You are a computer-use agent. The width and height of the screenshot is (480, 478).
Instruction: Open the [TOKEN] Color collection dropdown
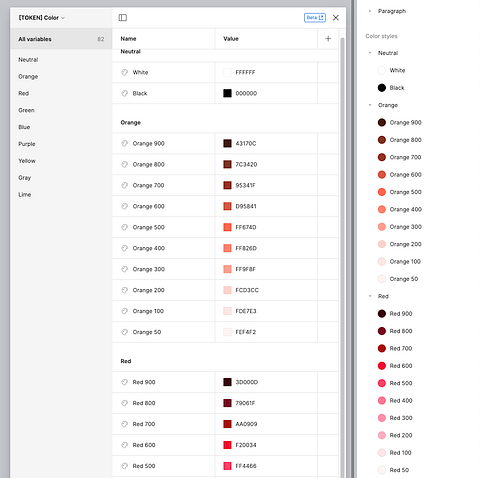click(42, 18)
